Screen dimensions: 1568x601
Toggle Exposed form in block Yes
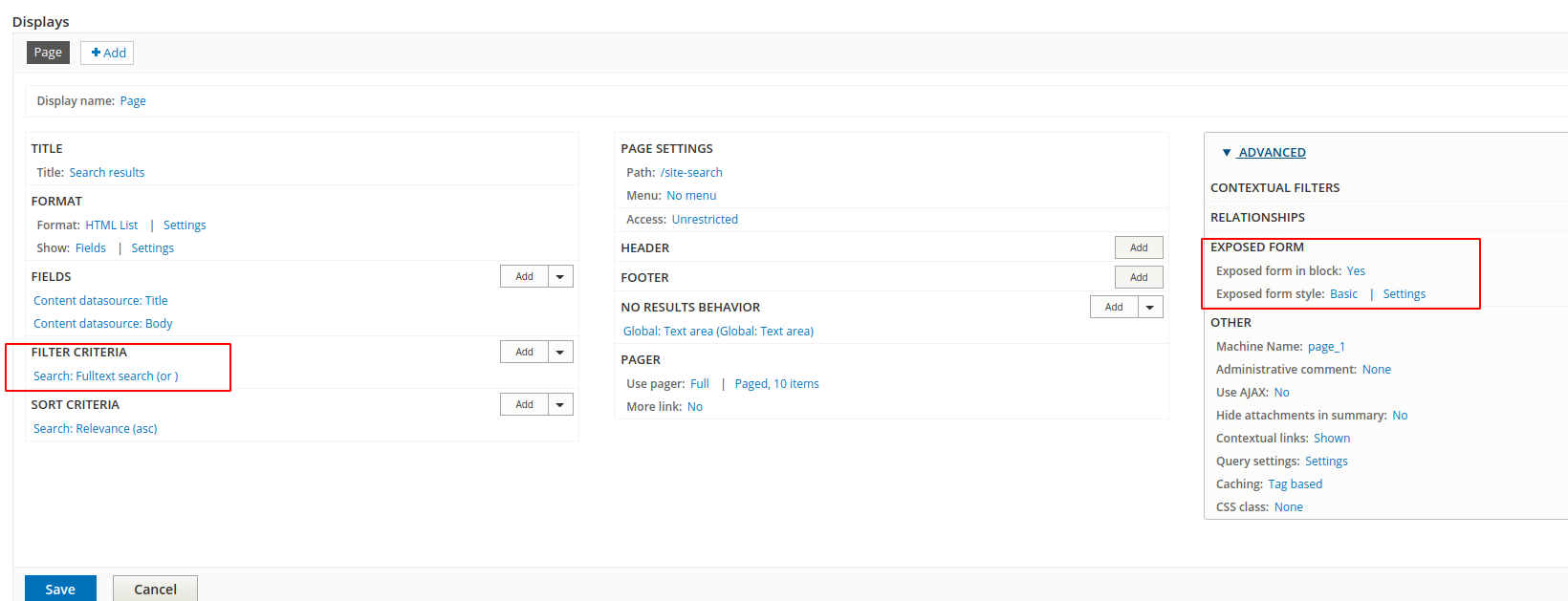[1356, 271]
